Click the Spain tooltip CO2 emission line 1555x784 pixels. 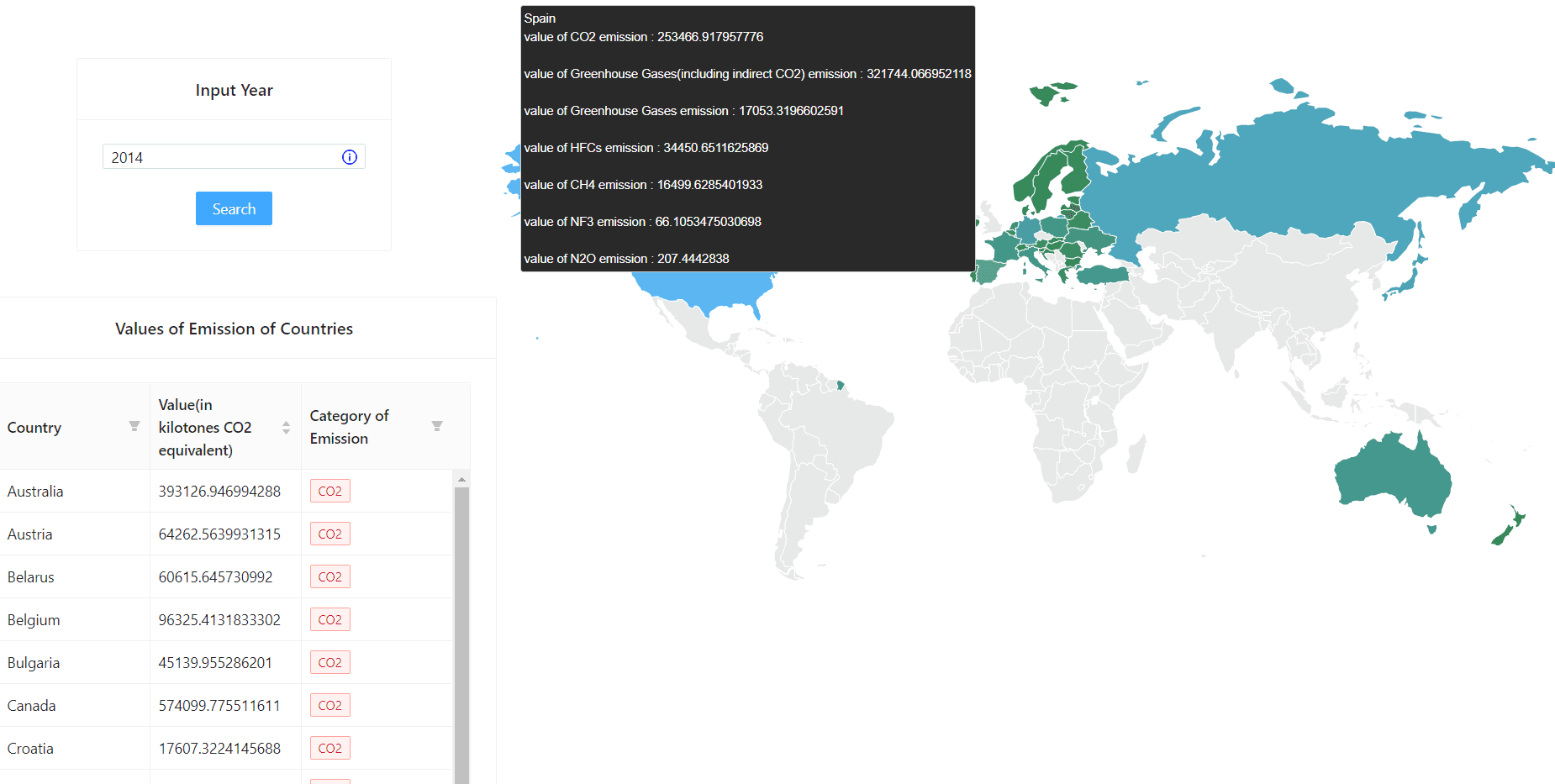tap(644, 37)
